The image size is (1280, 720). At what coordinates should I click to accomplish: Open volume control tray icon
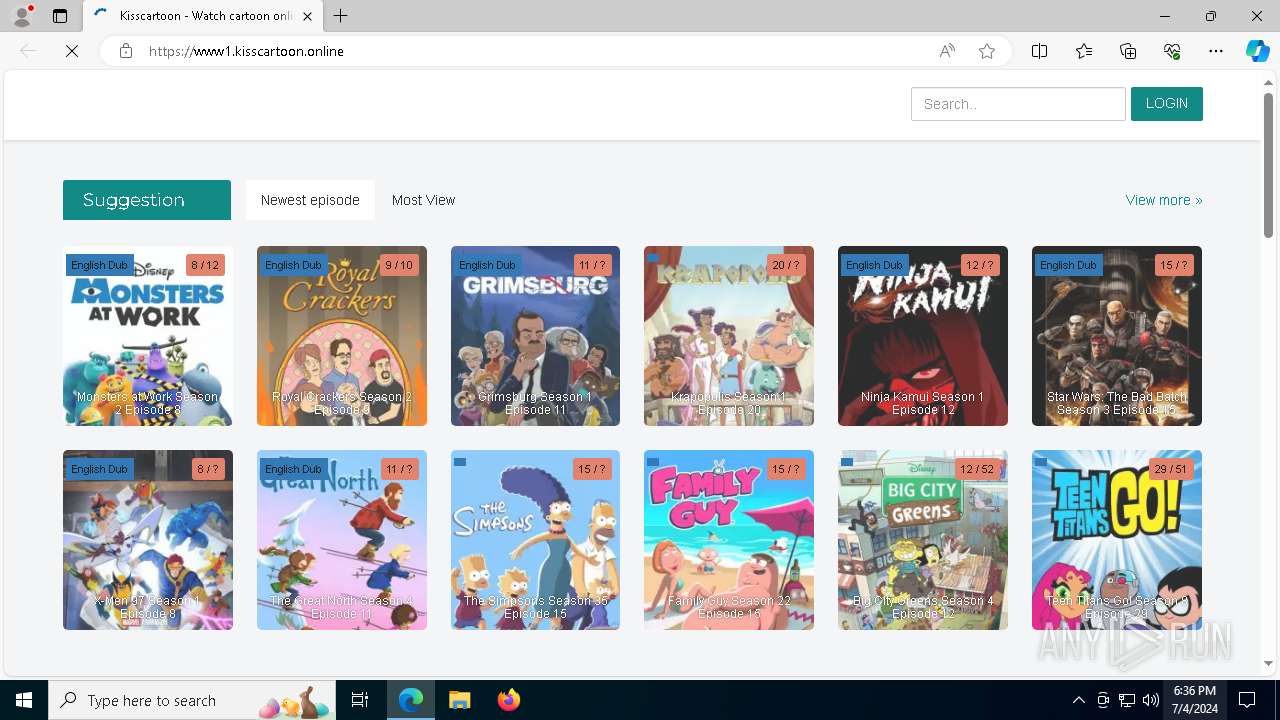point(1151,700)
